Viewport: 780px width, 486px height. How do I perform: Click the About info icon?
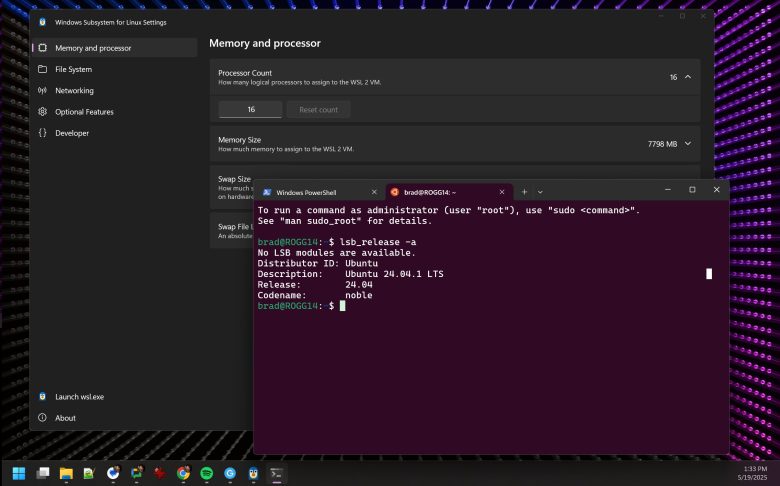(43, 418)
